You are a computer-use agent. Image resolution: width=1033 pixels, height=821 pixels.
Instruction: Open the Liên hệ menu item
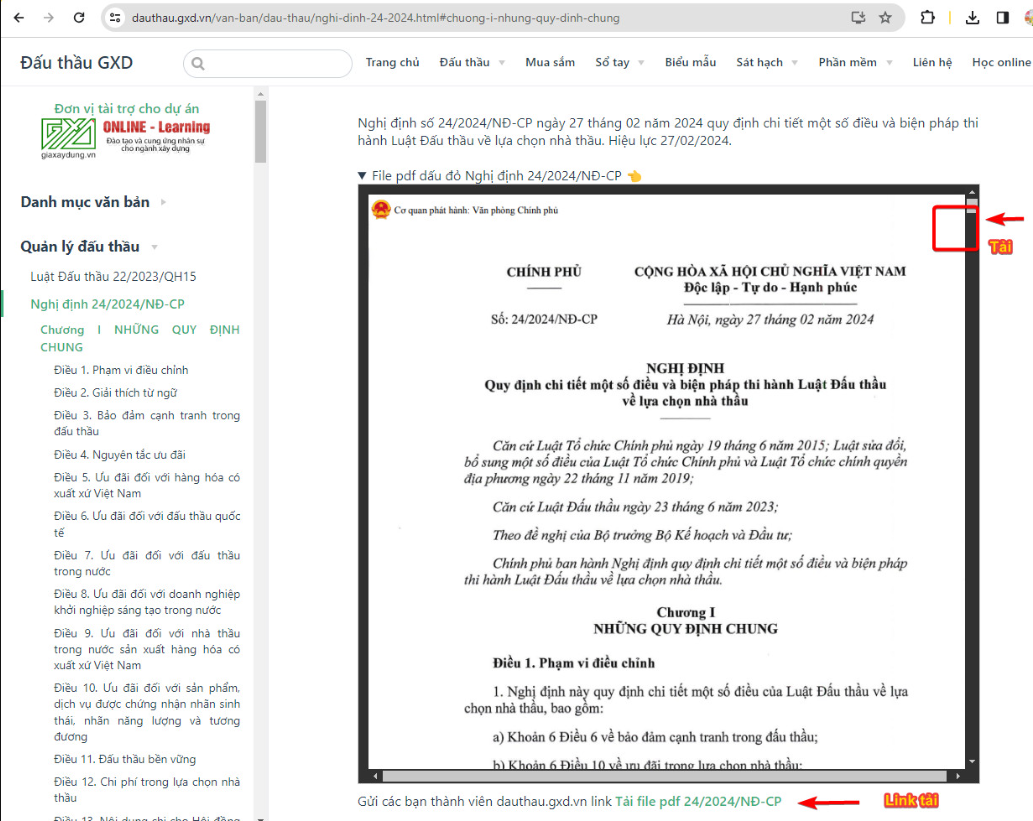pos(932,62)
